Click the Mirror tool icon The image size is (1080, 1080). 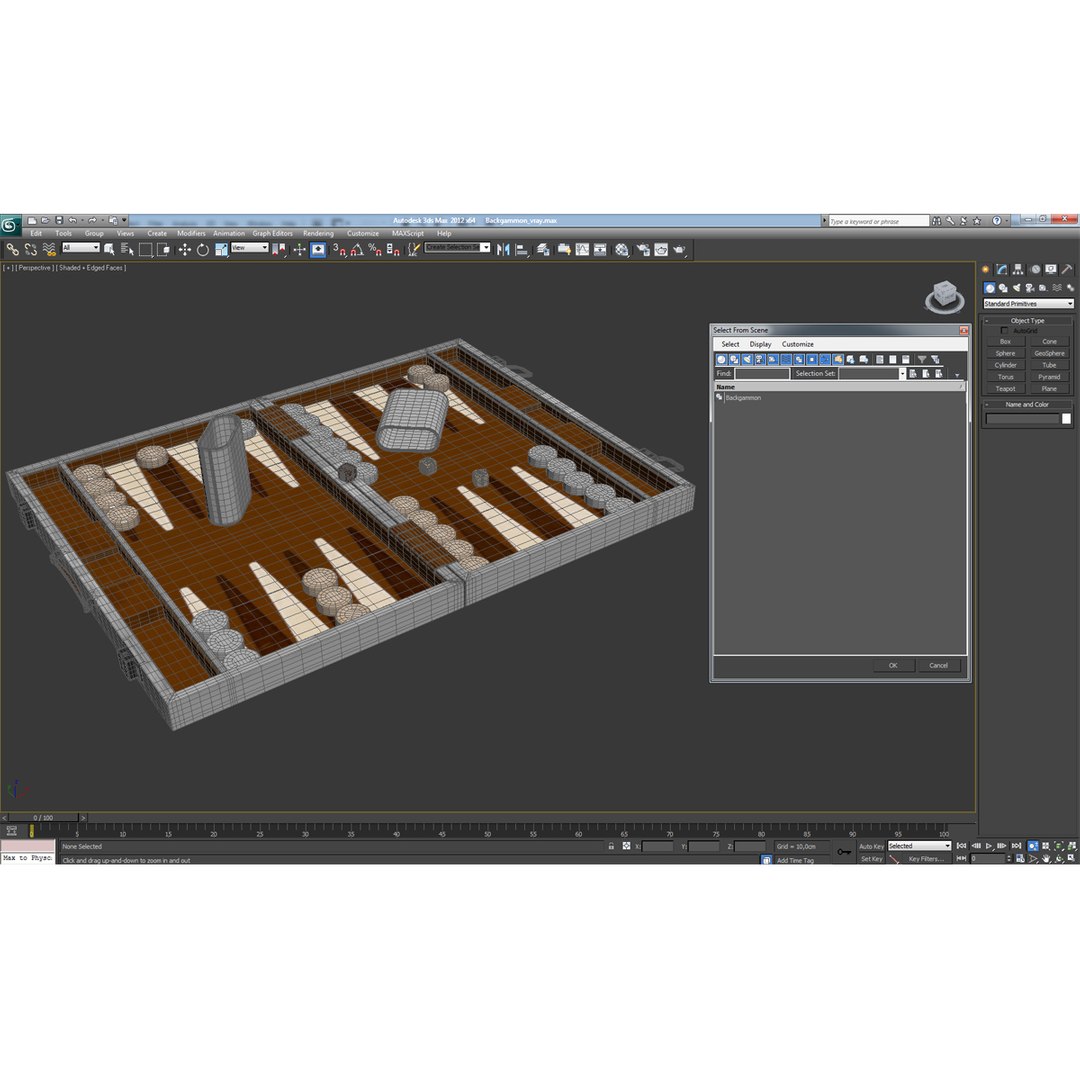pos(503,250)
